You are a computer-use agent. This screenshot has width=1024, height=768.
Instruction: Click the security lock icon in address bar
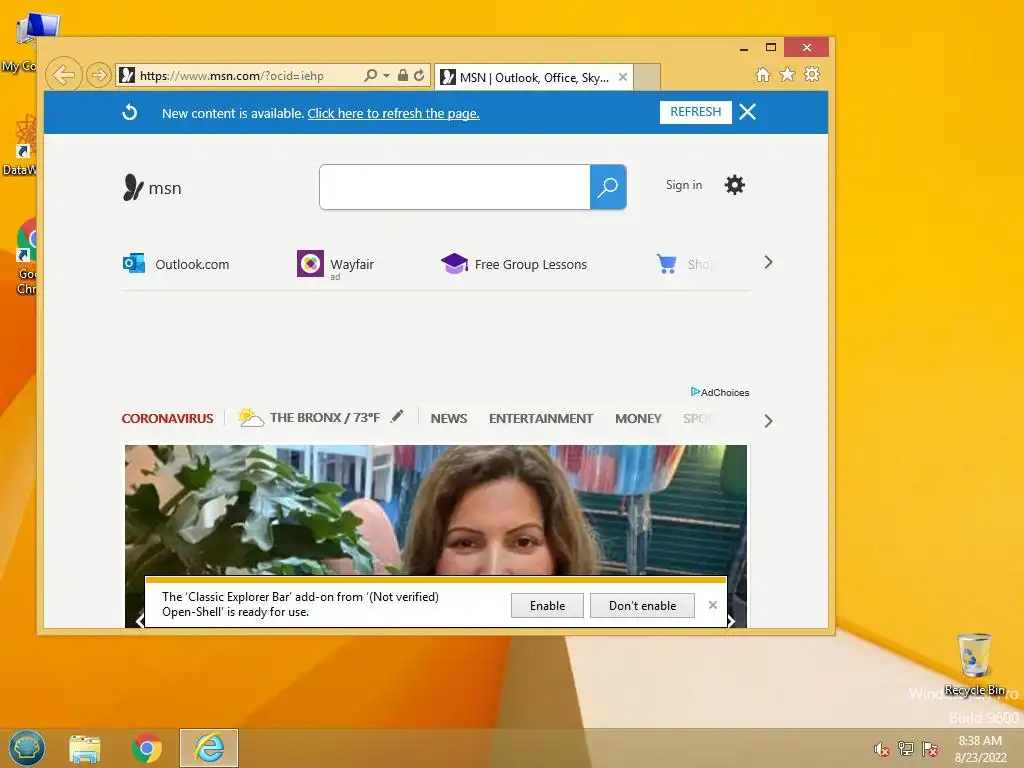403,76
